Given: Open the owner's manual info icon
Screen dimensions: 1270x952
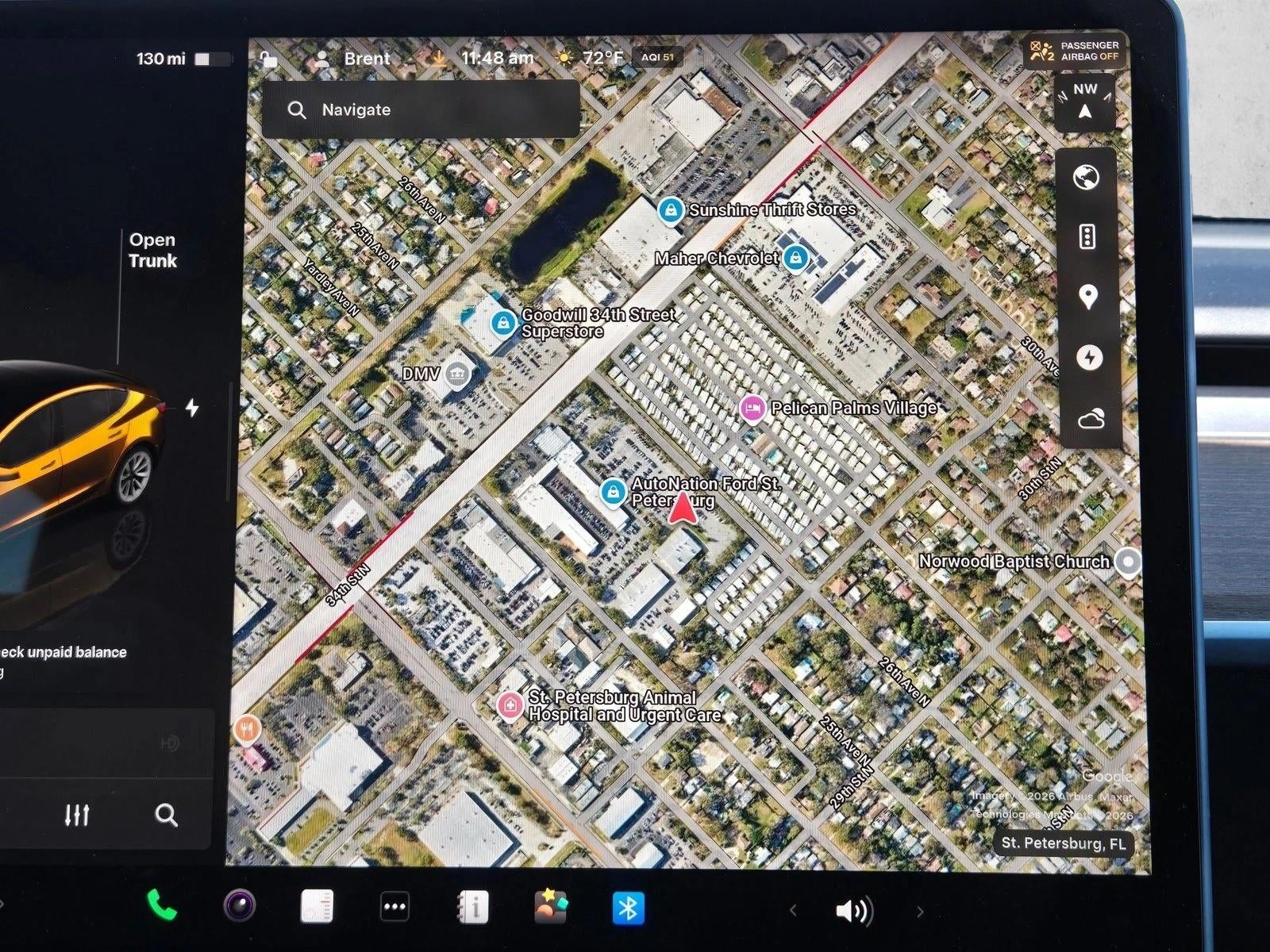Looking at the screenshot, I should coord(473,906).
